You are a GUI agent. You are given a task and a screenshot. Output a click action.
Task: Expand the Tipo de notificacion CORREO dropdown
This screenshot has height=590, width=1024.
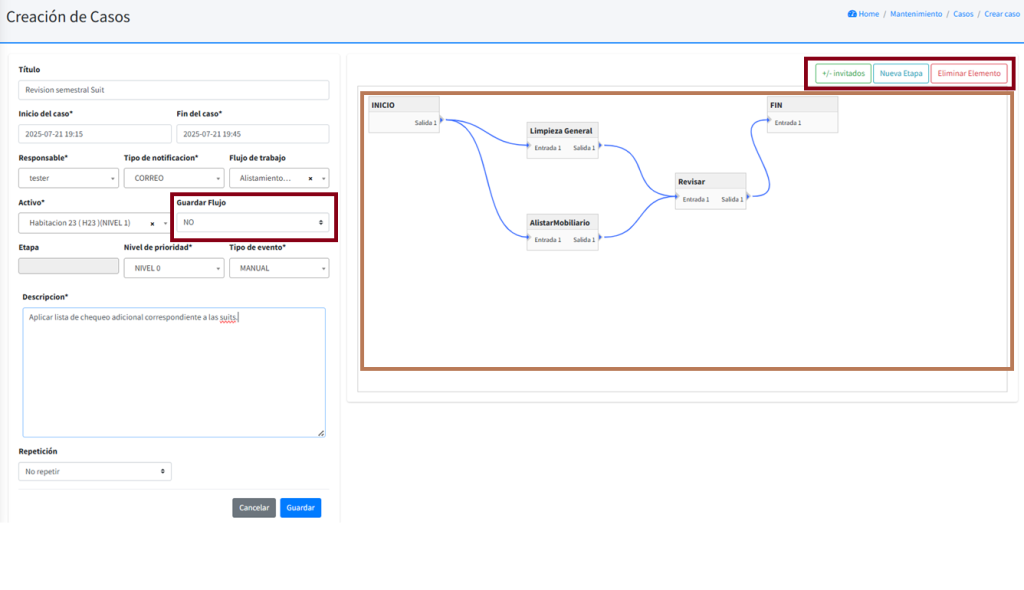click(x=171, y=178)
